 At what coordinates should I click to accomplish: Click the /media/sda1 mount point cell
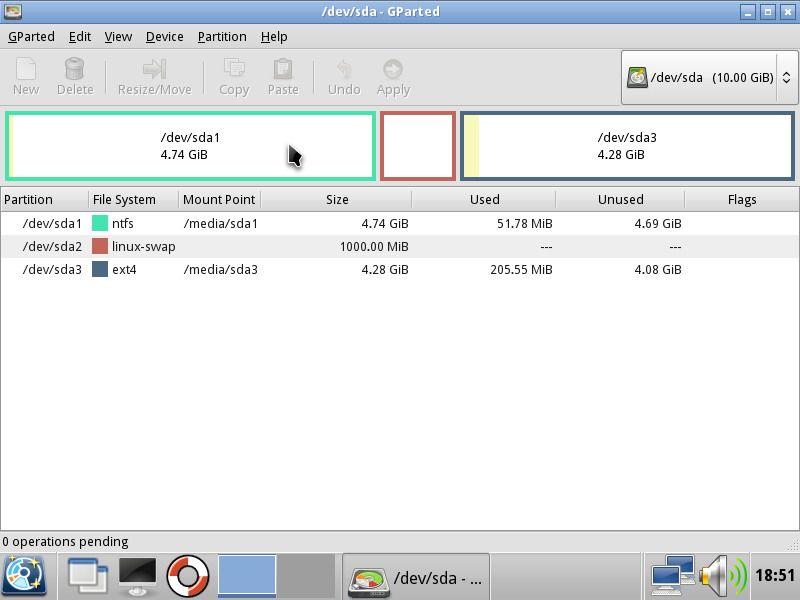tap(220, 223)
